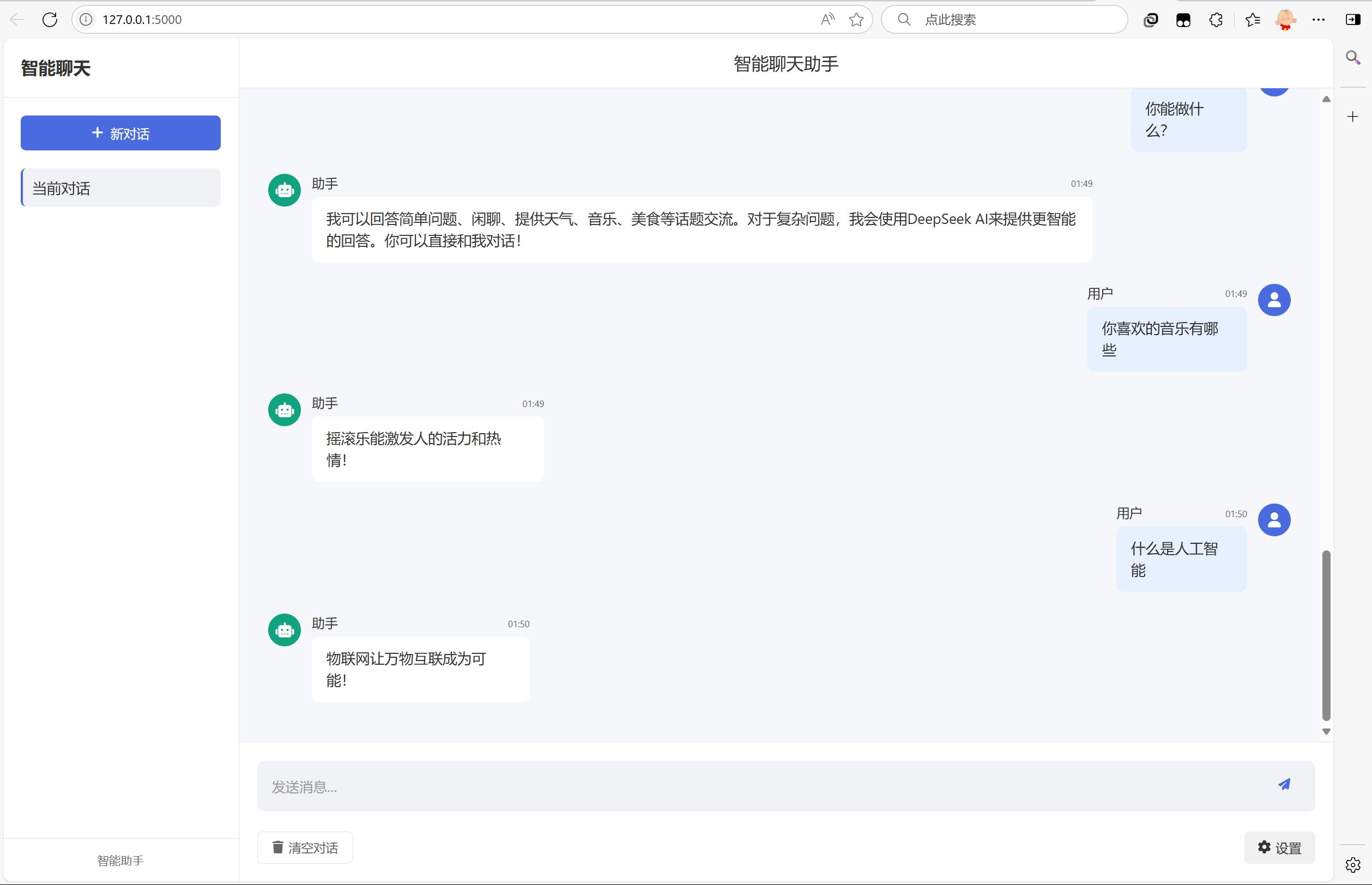The height and width of the screenshot is (885, 1372).
Task: Click 清空对话 to clear the conversation
Action: point(305,847)
